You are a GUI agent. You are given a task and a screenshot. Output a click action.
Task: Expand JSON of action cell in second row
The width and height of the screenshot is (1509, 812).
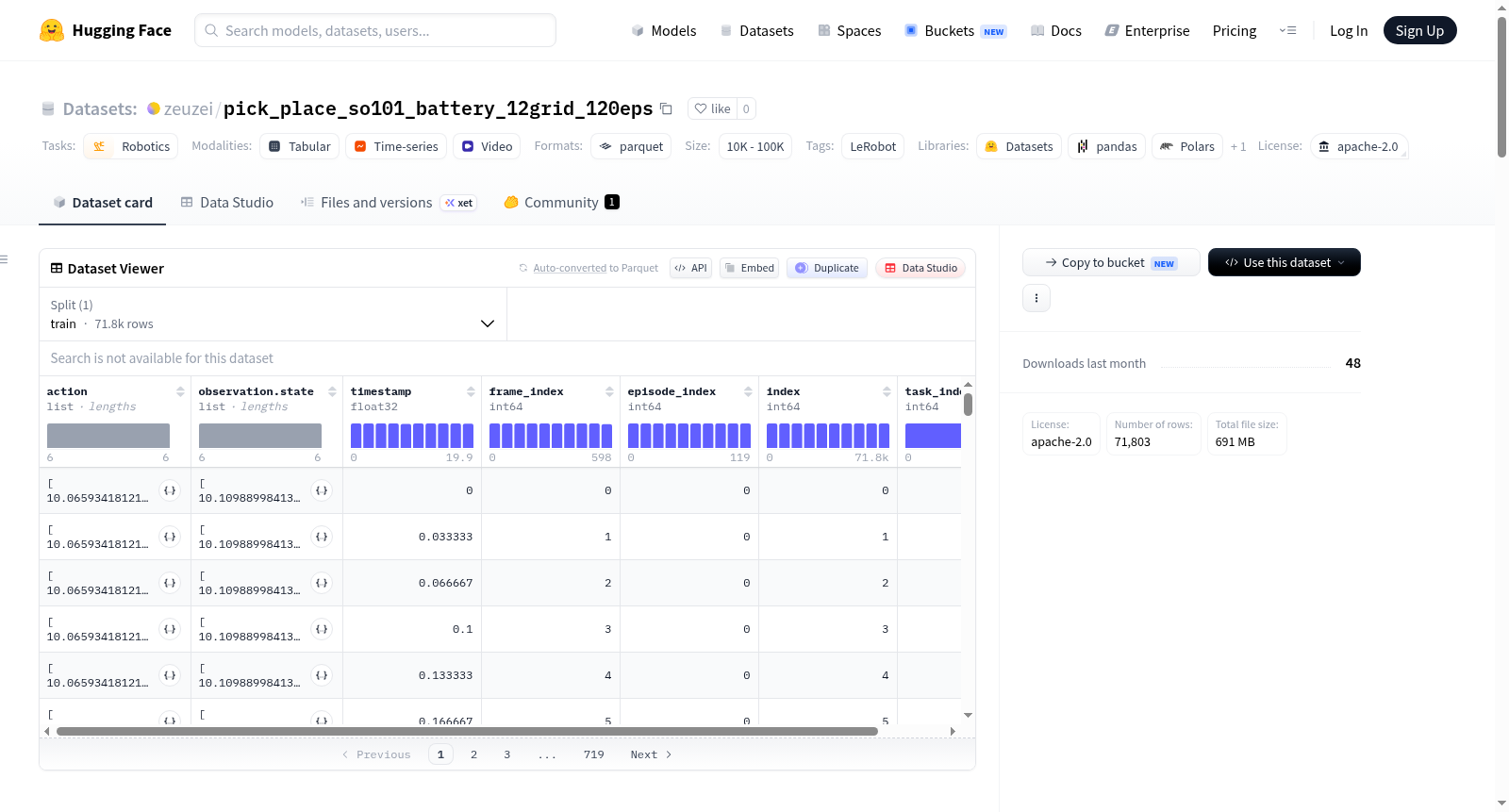point(170,537)
